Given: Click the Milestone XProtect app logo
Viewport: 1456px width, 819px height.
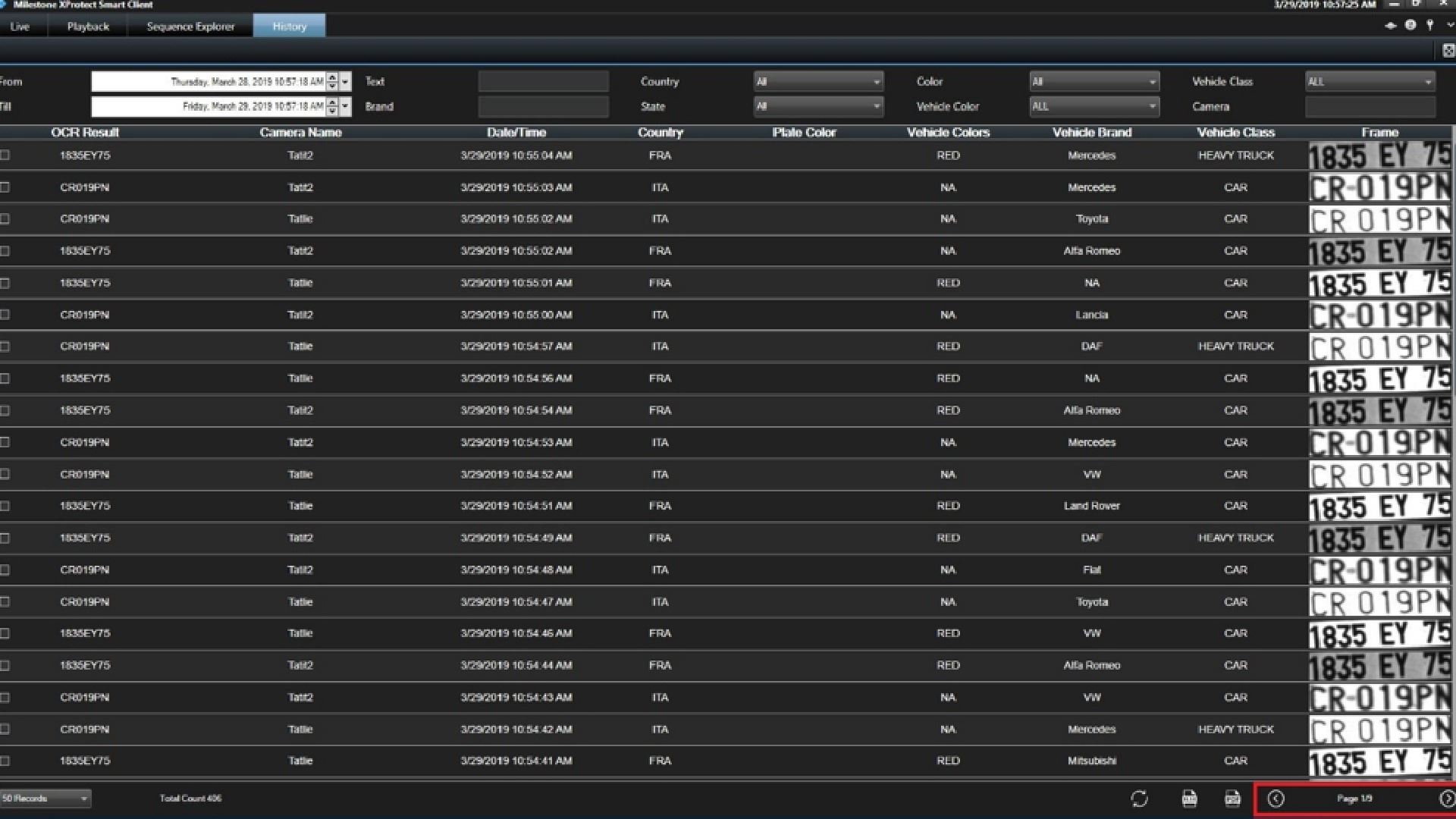Looking at the screenshot, I should point(4,5).
